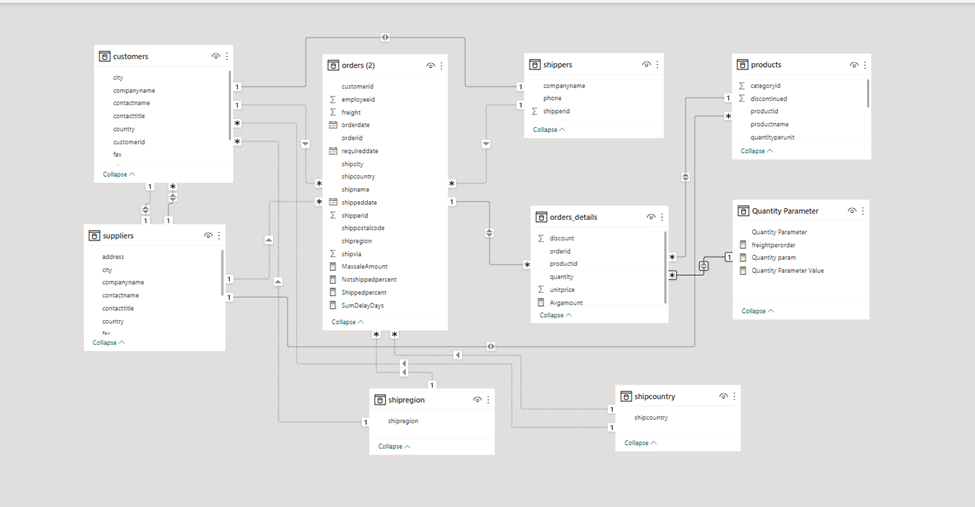
Task: Hide the suppliers table with eye icon
Action: pos(208,236)
